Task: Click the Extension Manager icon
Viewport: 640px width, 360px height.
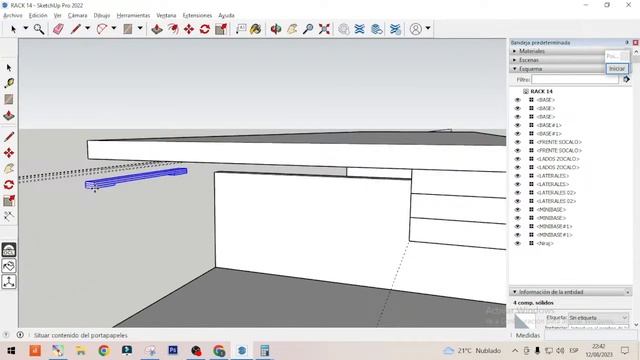Action: tap(395, 29)
